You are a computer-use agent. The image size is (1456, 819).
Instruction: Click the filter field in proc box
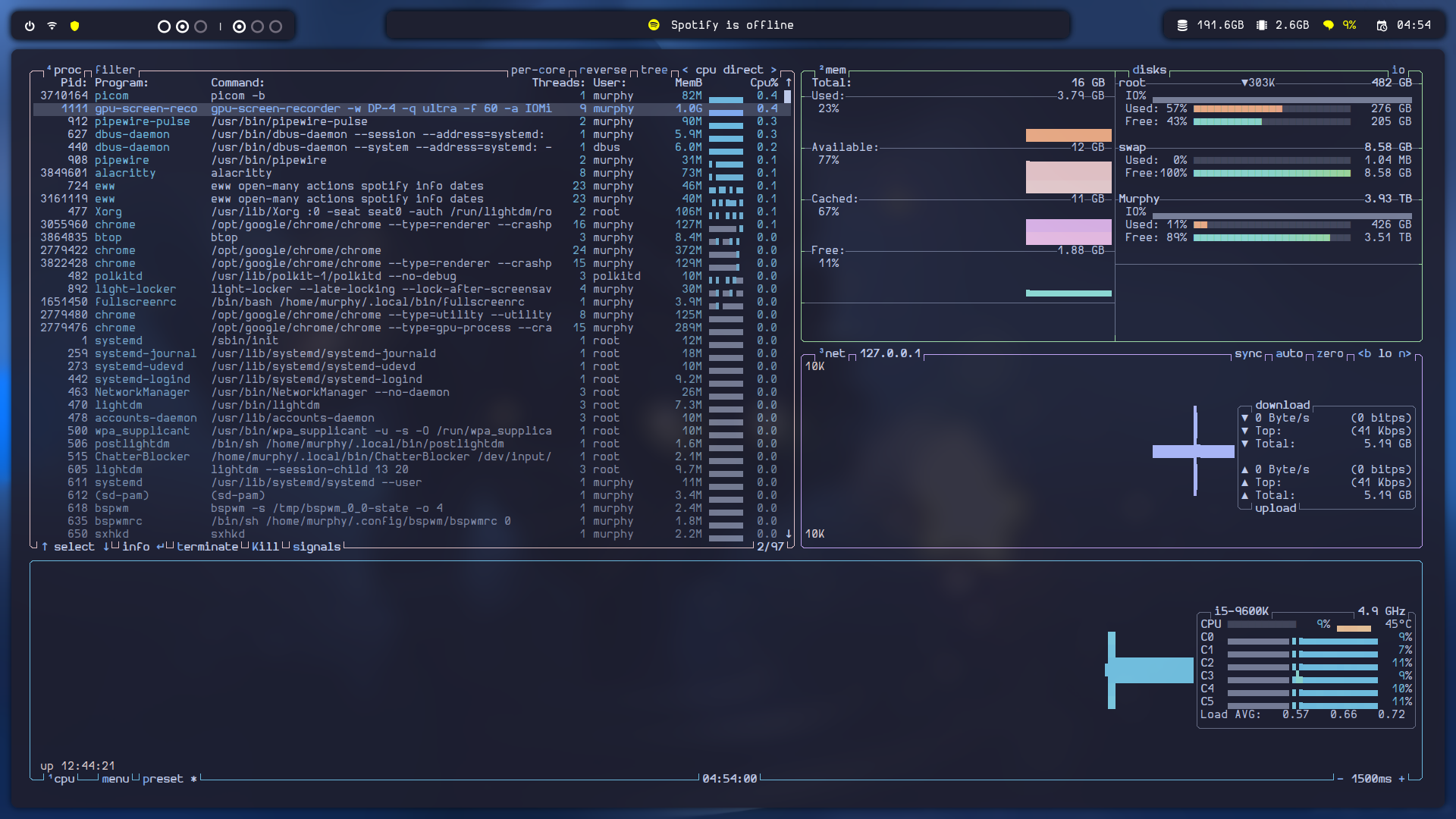pos(115,70)
